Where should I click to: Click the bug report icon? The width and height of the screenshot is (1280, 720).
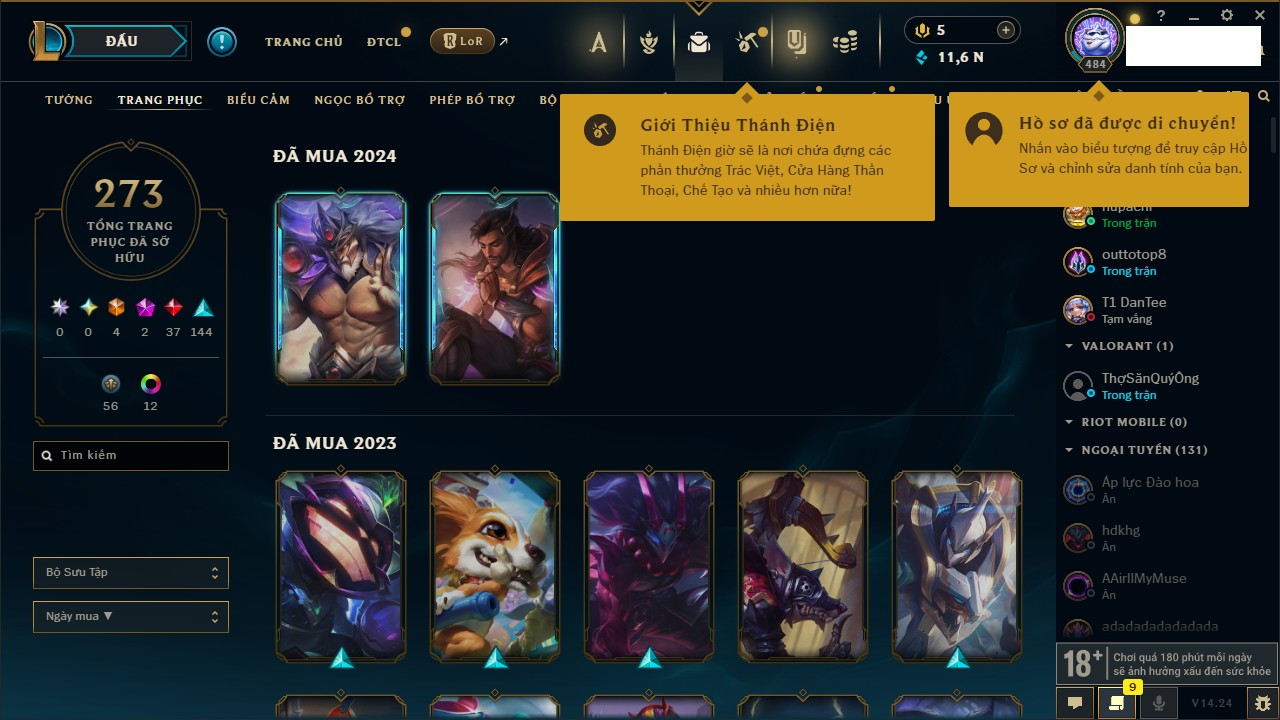[x=1263, y=703]
